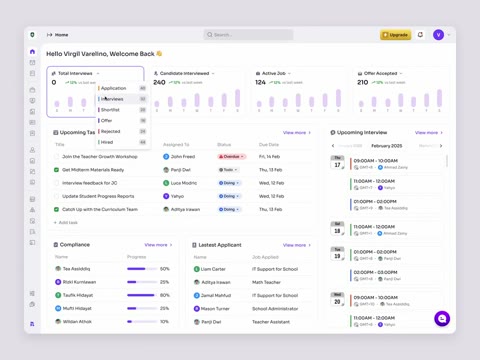The image size is (480, 360).
Task: Open the Offer Accepted dropdown arrow
Action: [x=401, y=73]
